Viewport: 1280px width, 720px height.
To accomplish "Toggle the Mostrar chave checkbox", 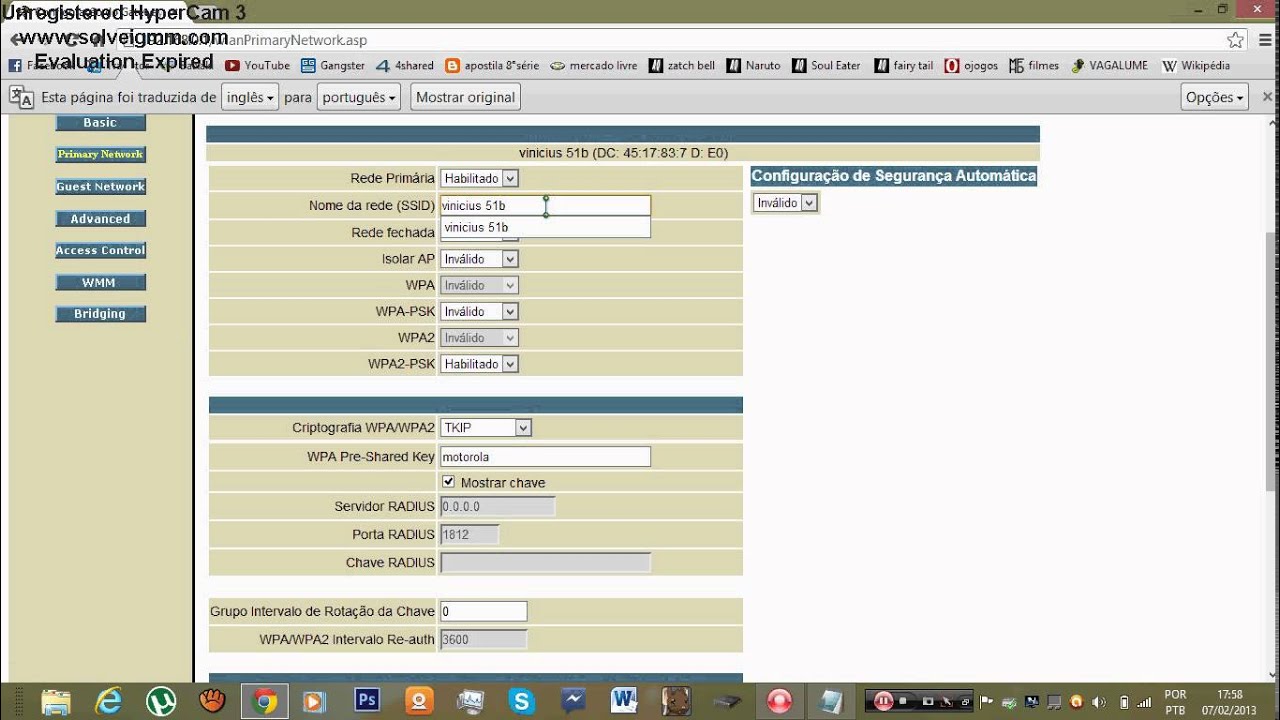I will (x=448, y=482).
